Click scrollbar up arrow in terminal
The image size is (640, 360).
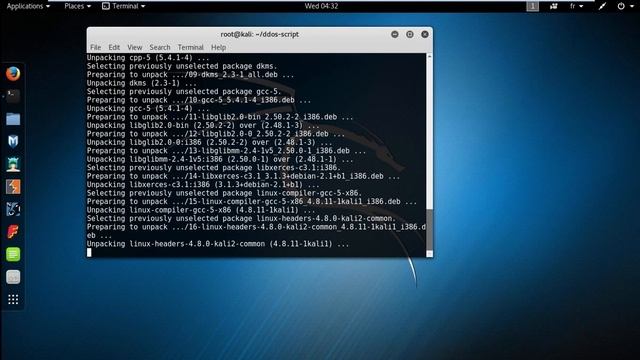click(429, 56)
